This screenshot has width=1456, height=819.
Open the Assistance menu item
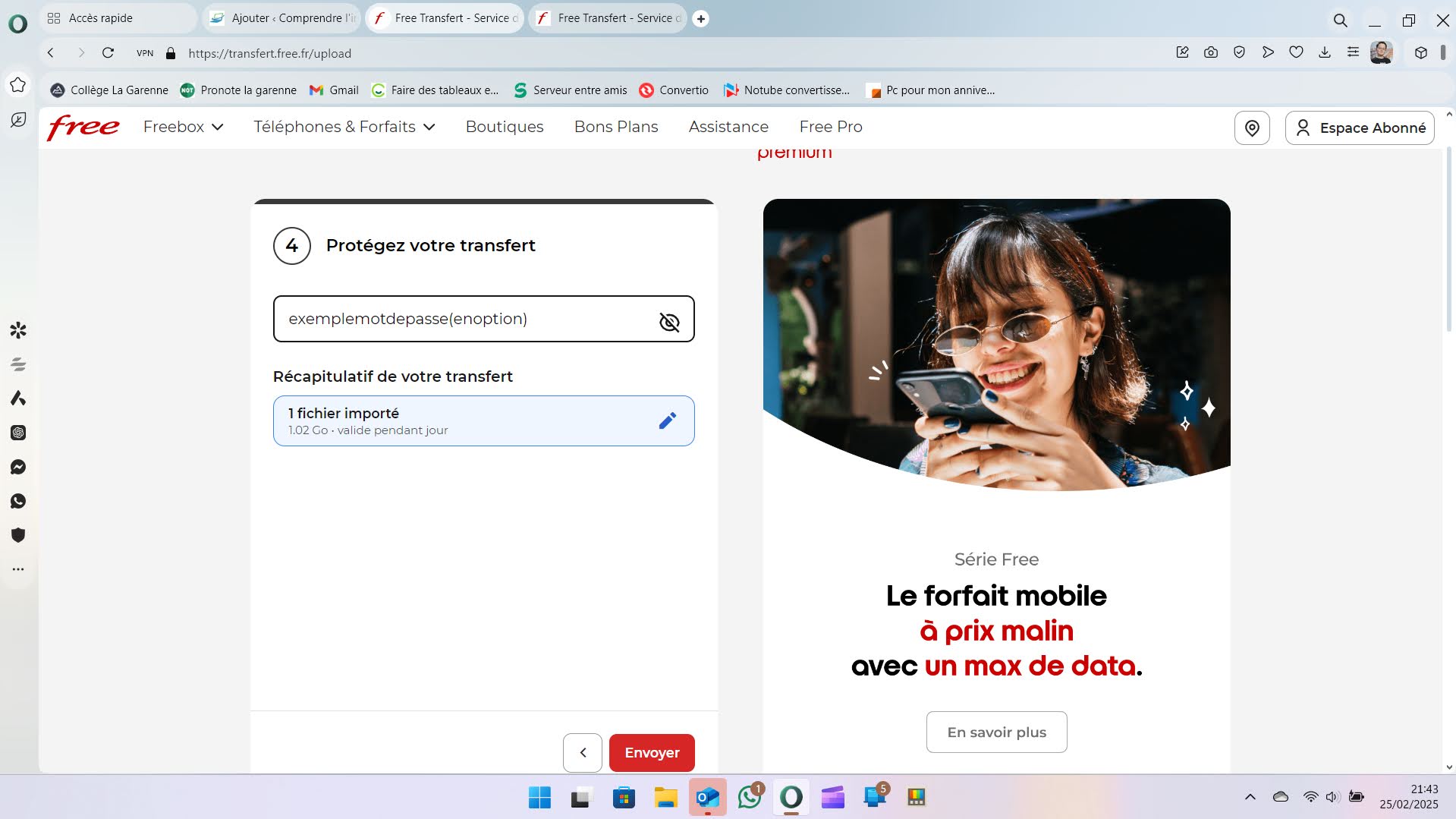pos(728,127)
